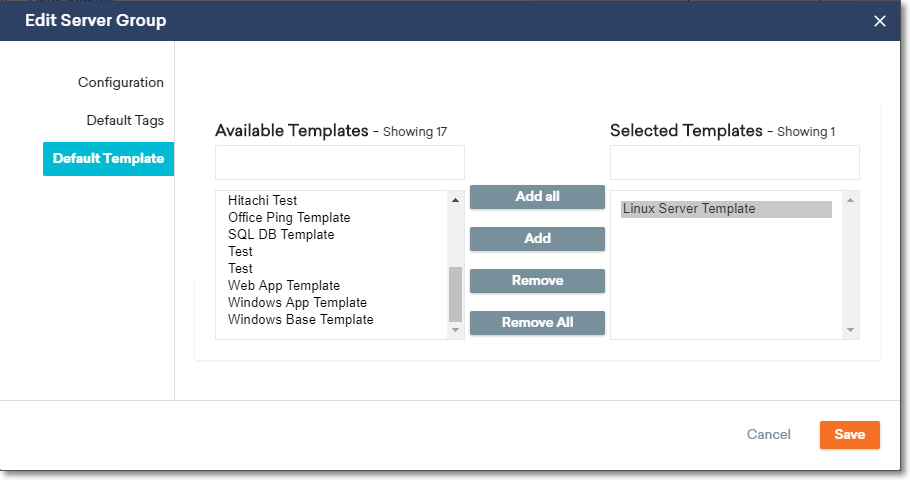Save the server group changes

coord(850,435)
